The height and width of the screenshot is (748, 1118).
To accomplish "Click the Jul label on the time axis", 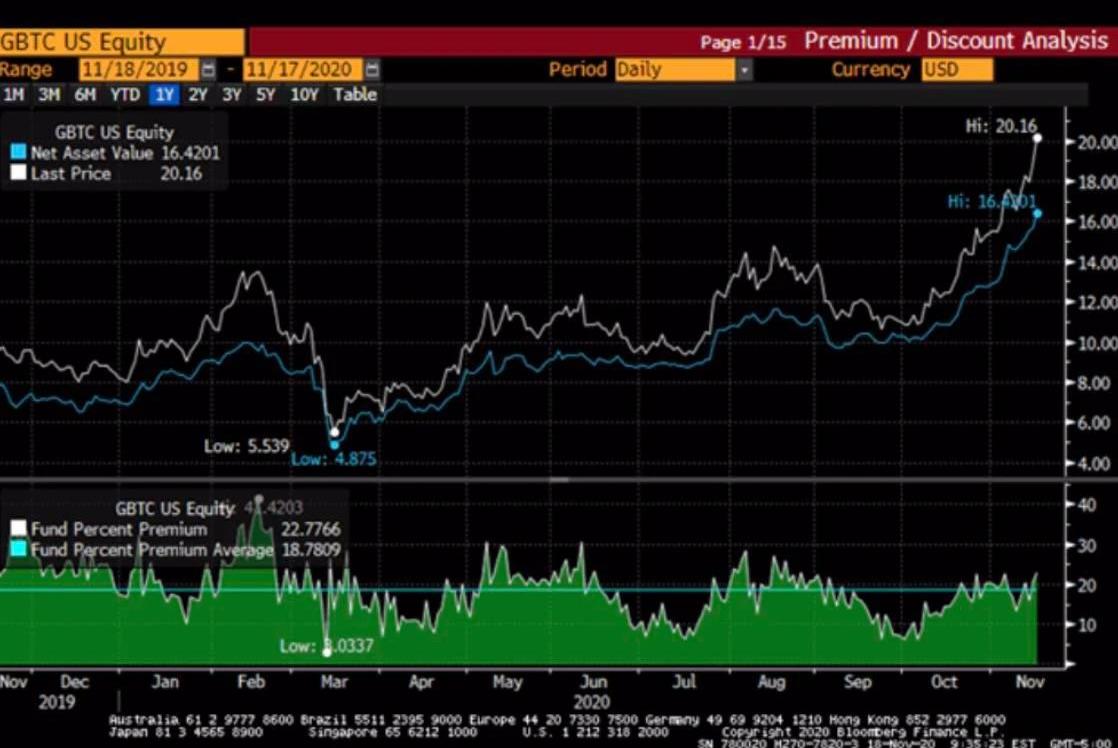I will pos(684,682).
